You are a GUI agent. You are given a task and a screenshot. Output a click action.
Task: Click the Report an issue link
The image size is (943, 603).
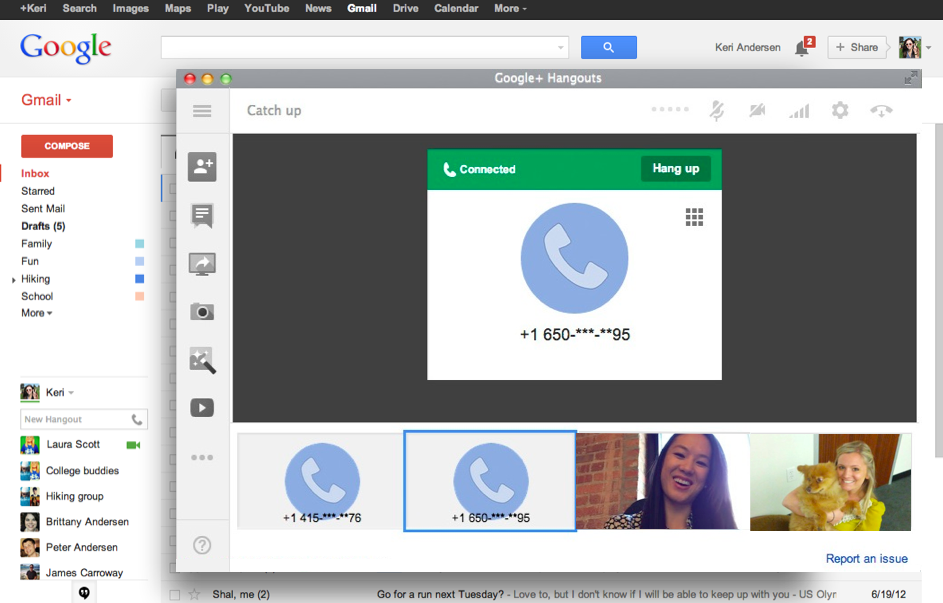866,559
